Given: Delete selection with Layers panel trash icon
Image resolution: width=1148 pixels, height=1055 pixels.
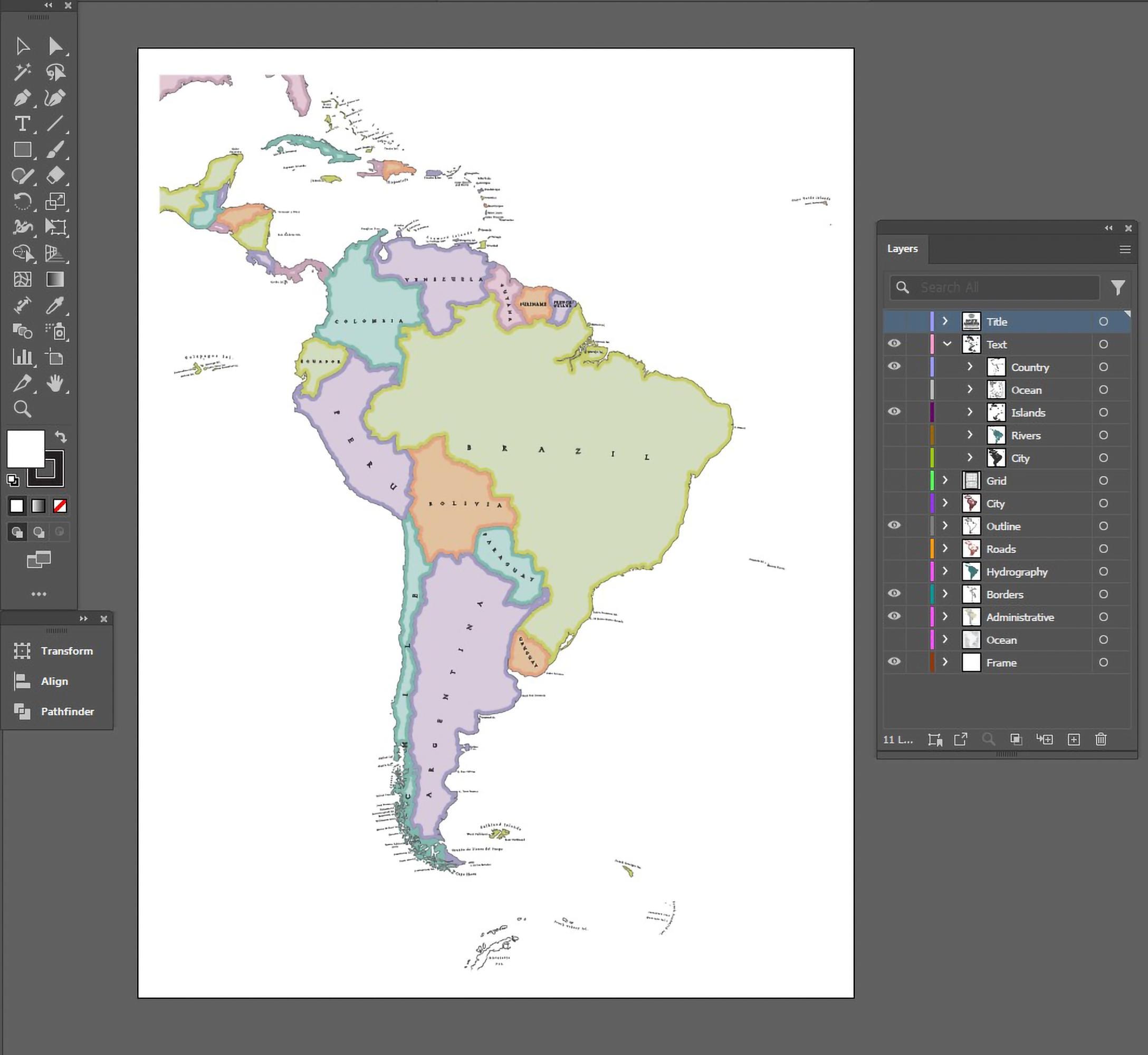Looking at the screenshot, I should (1101, 740).
